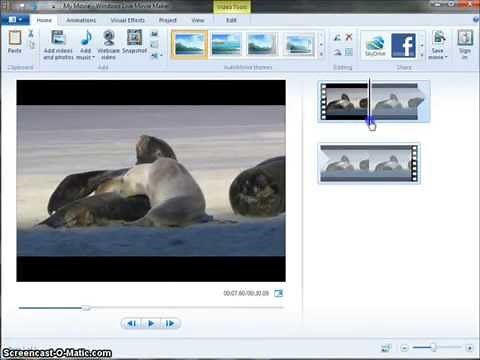Image resolution: width=480 pixels, height=360 pixels.
Task: Open the Save movie dropdown arrow
Action: [x=446, y=57]
